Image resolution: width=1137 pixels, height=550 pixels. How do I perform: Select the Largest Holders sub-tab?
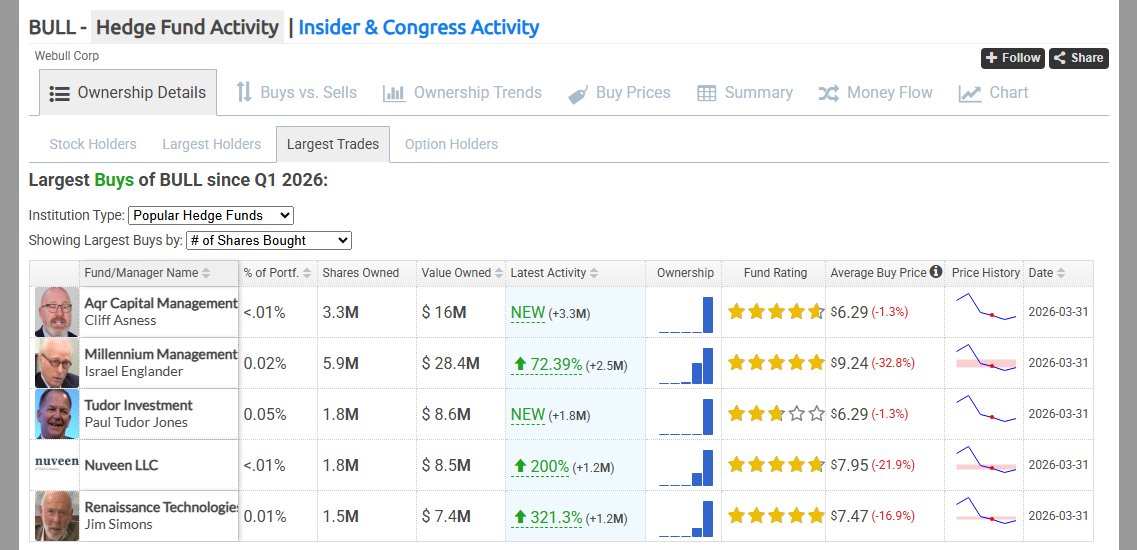click(212, 144)
